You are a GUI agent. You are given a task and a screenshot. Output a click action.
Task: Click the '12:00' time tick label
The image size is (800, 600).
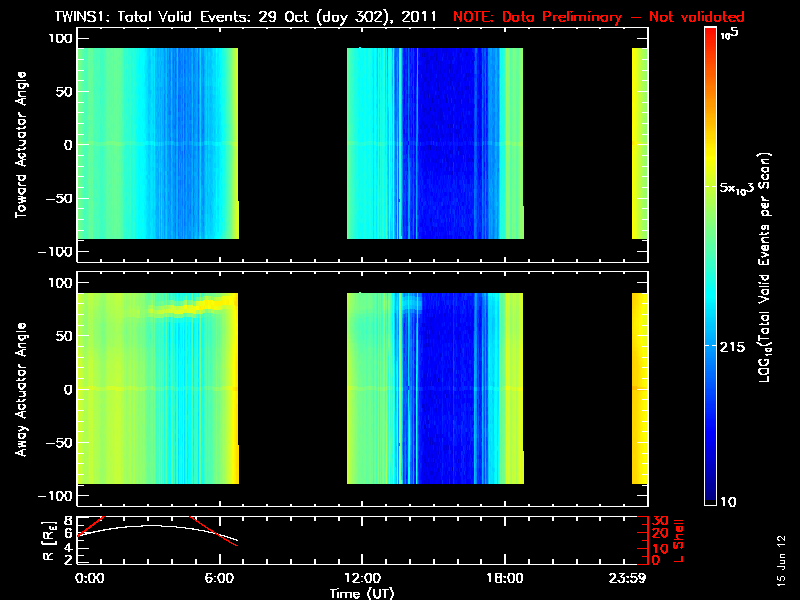click(x=362, y=578)
